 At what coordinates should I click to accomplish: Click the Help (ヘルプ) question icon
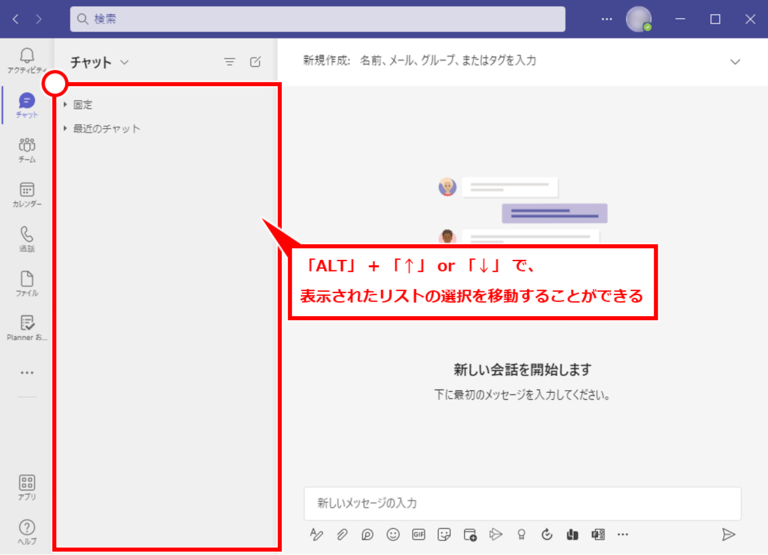[x=27, y=532]
